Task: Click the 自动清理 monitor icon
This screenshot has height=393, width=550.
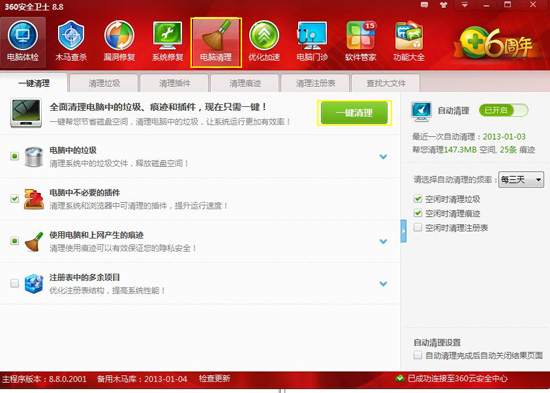Action: [x=421, y=111]
